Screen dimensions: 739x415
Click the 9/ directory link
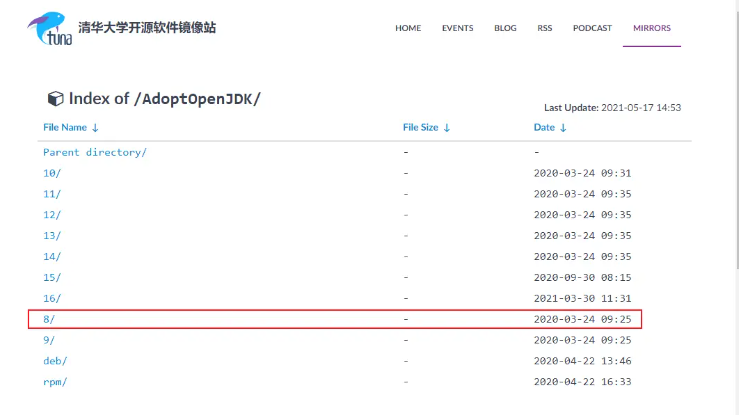coord(49,340)
